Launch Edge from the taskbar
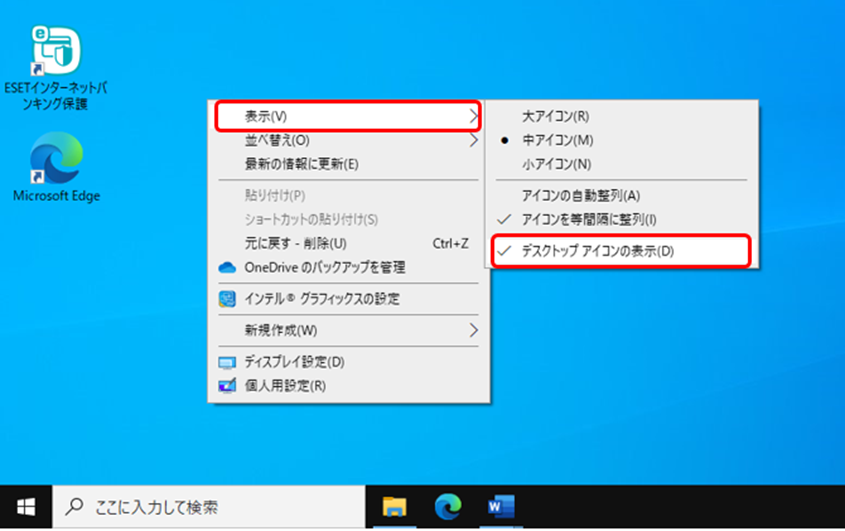 click(x=448, y=507)
